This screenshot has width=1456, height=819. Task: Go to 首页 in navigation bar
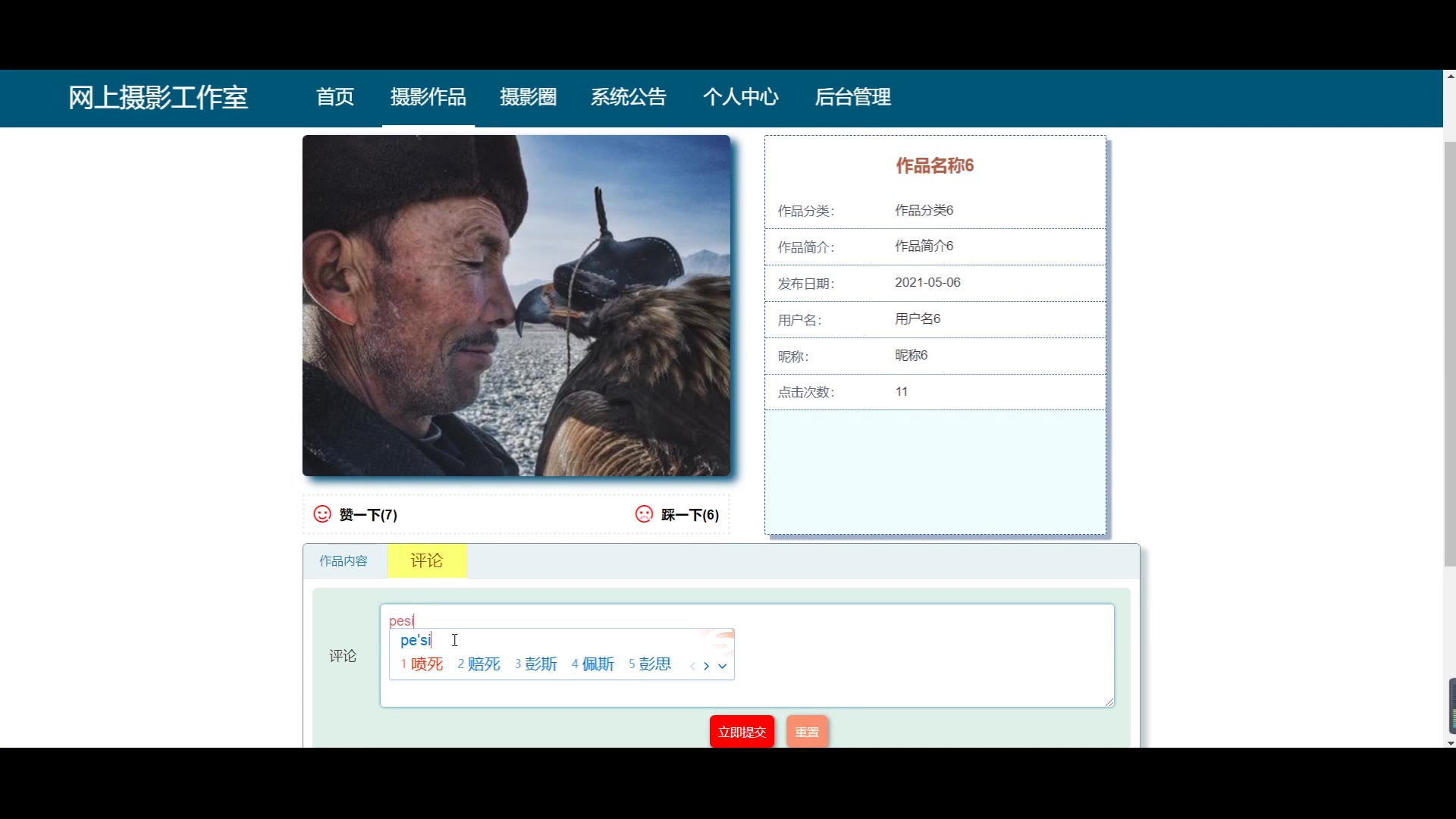pos(334,97)
